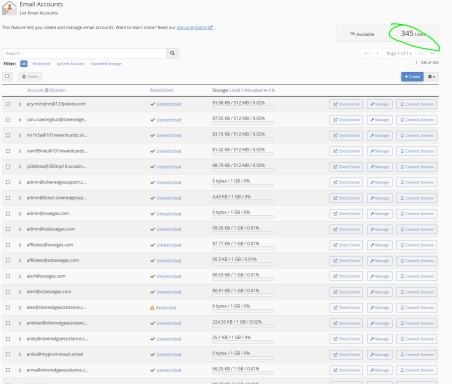Go to first page double-arrow
The image size is (452, 384).
366,53
